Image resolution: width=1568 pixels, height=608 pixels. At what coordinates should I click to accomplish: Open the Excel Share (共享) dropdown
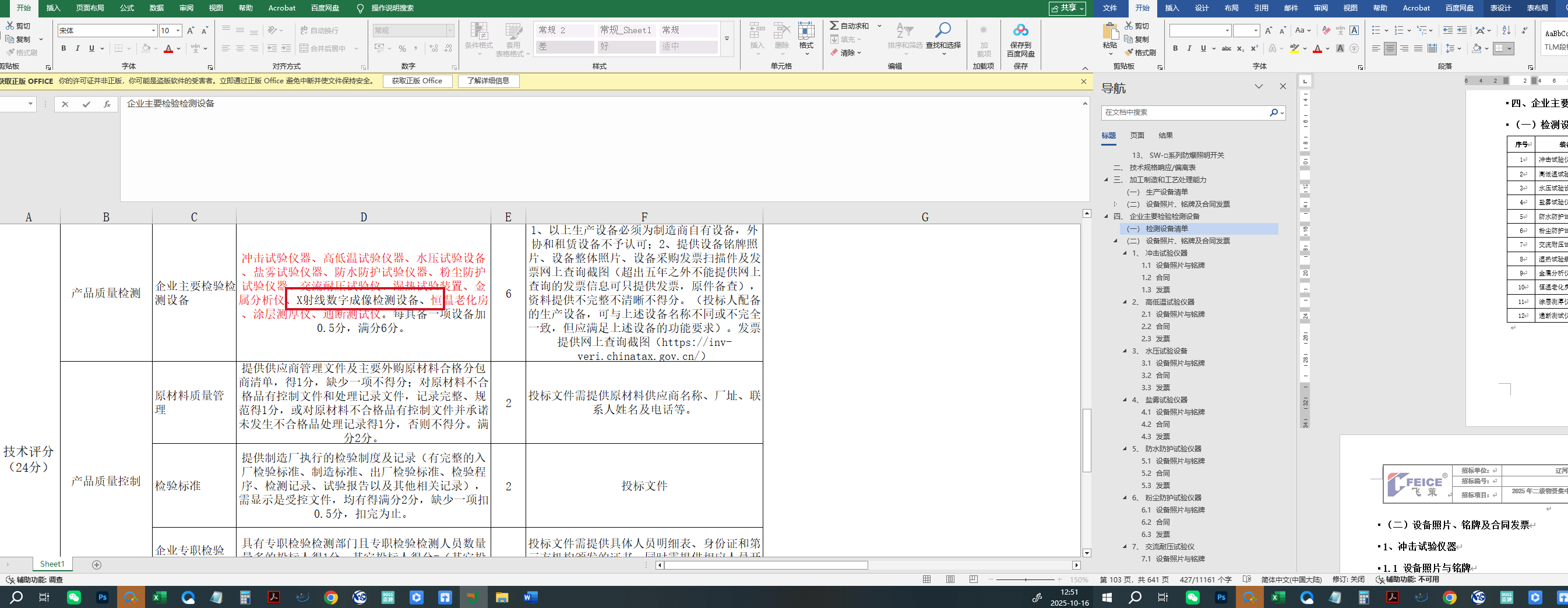1067,8
